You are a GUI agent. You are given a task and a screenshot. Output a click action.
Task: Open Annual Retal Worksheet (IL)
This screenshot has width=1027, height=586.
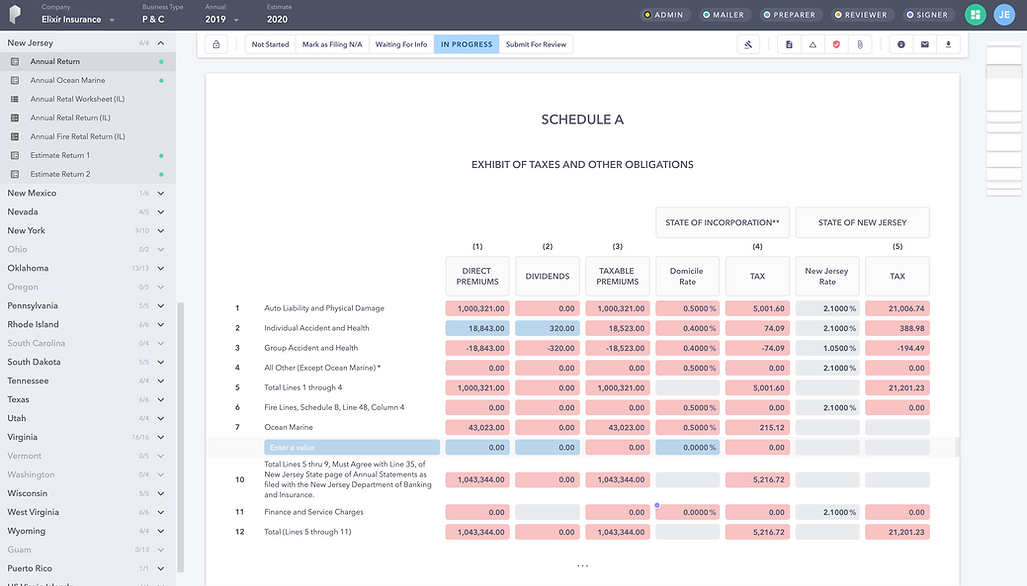tap(77, 100)
